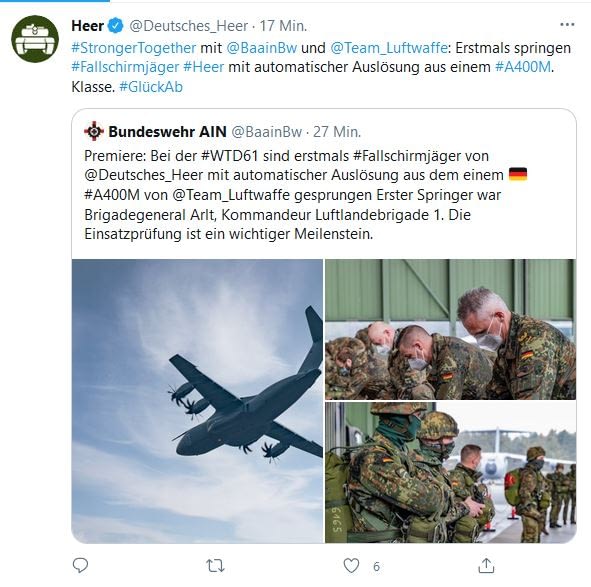Open photo of paratroopers with helmets

click(450, 472)
